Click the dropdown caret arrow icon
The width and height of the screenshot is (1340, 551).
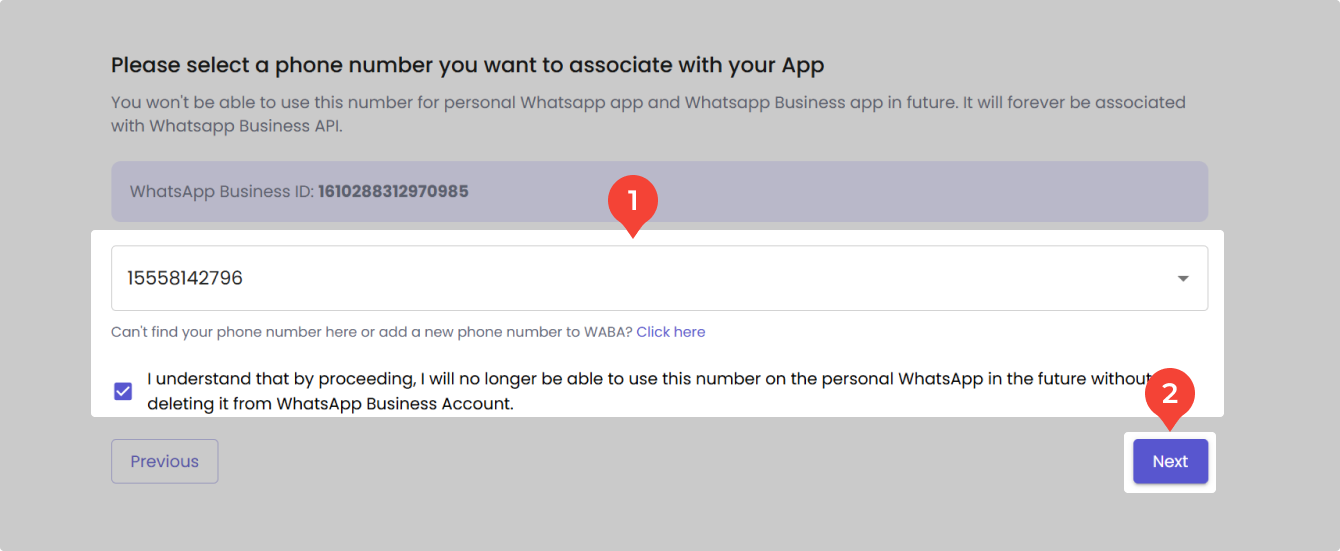coord(1183,279)
